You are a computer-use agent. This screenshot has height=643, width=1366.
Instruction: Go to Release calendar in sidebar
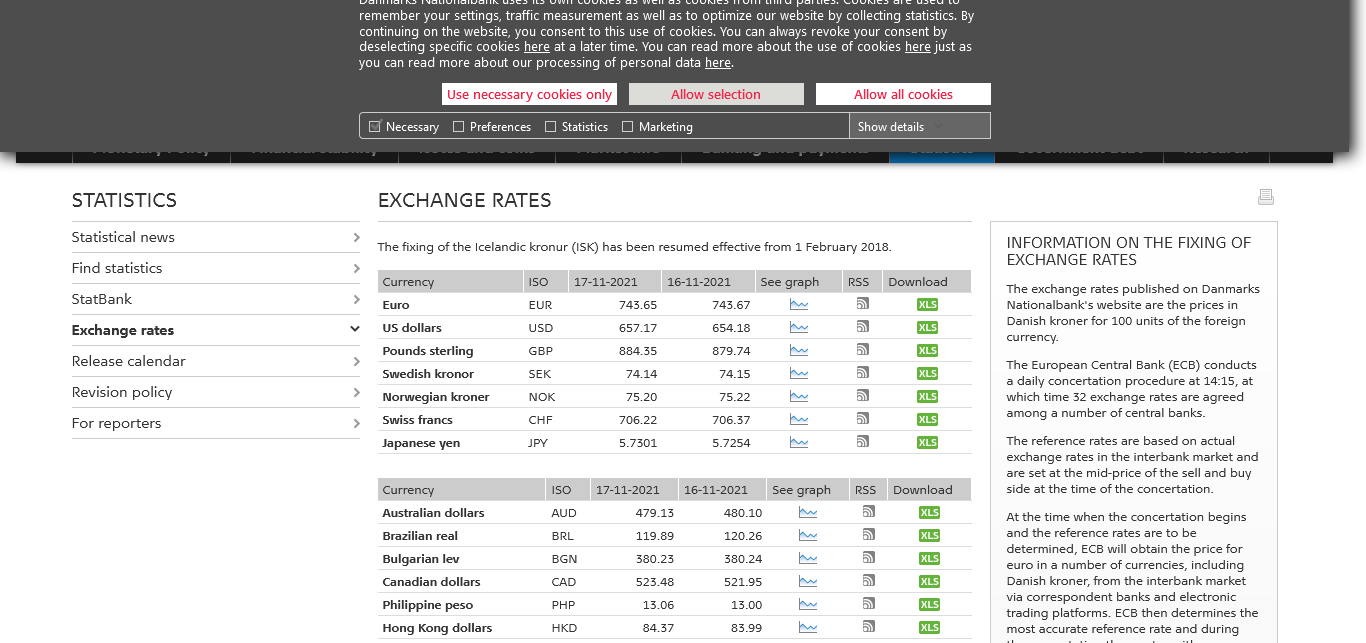pyautogui.click(x=129, y=361)
